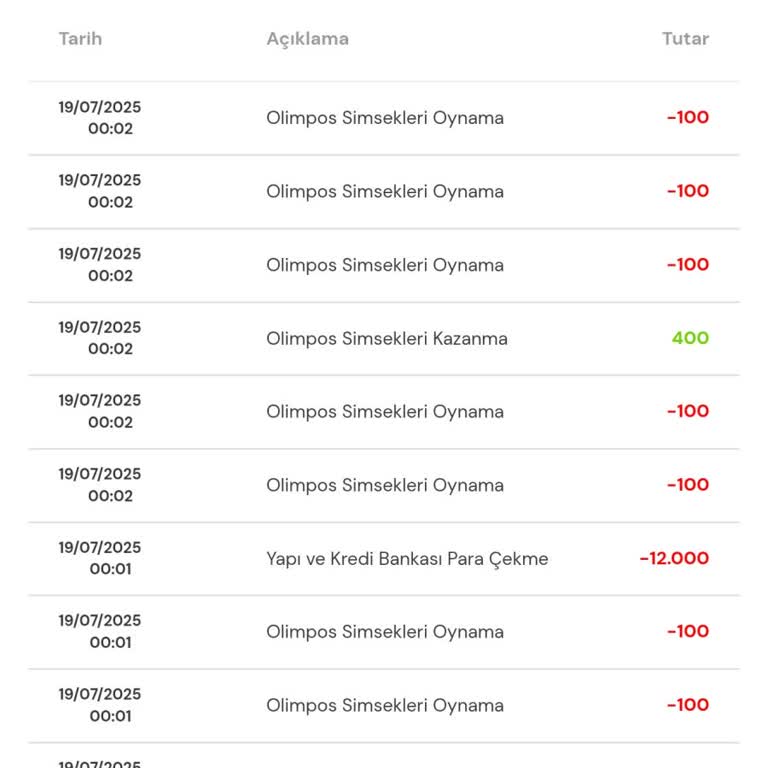Click the Açıklama column header
This screenshot has height=768, width=768.
point(307,39)
